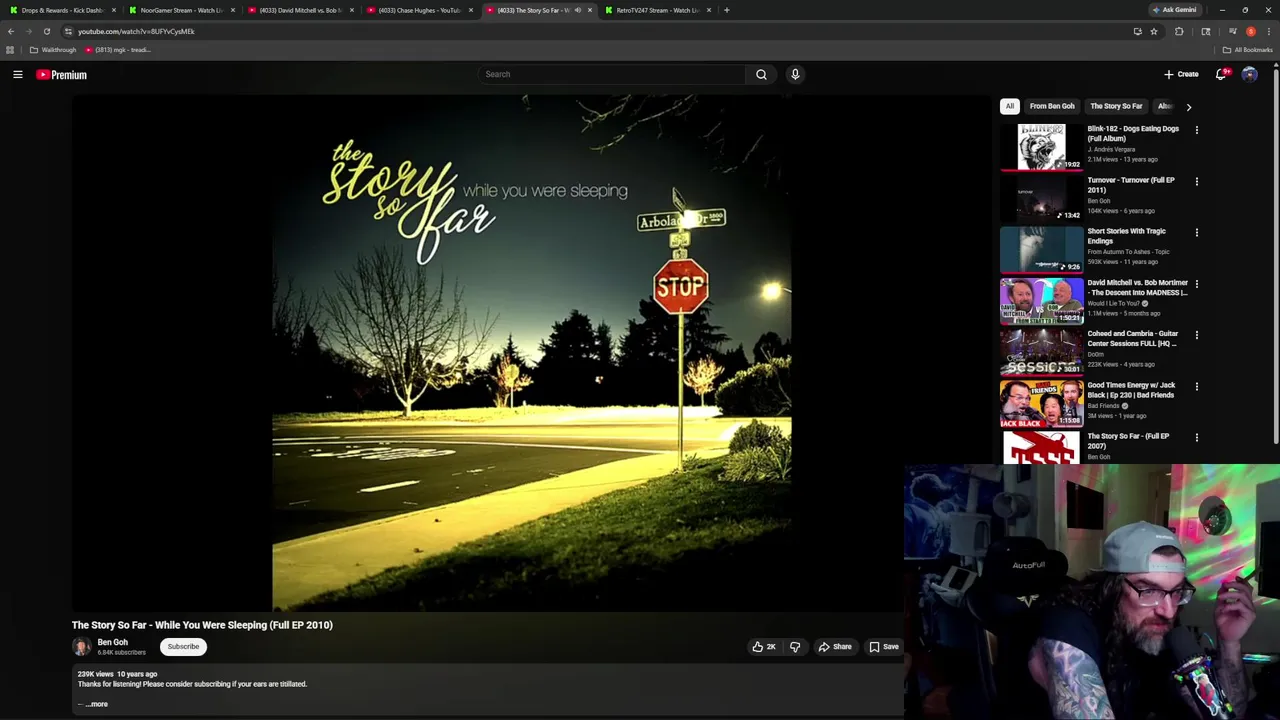Select The Story So Far chip
This screenshot has height=720, width=1280.
pos(1116,106)
